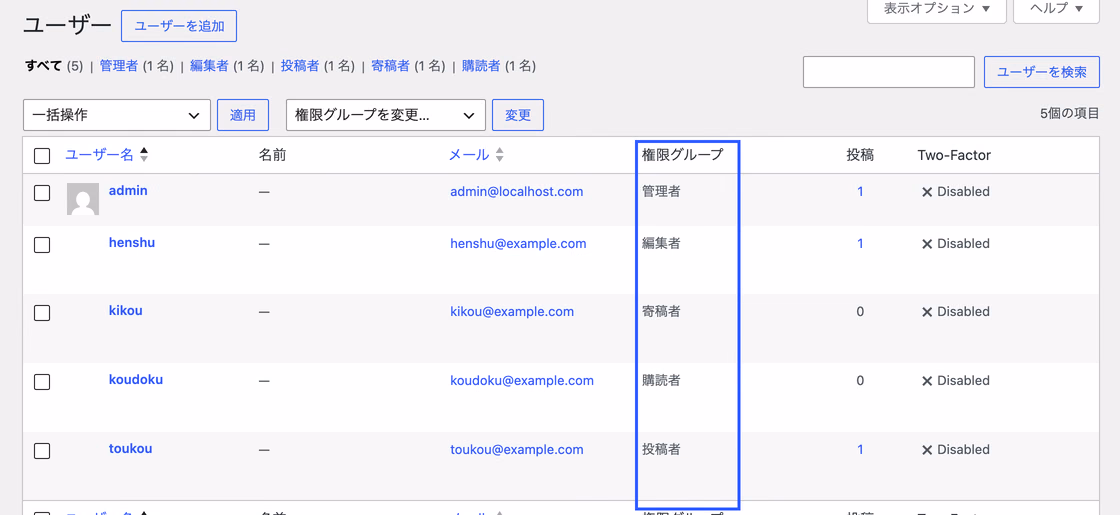Click the 名前 column header
Screen dimensions: 1120x515
click(272, 155)
